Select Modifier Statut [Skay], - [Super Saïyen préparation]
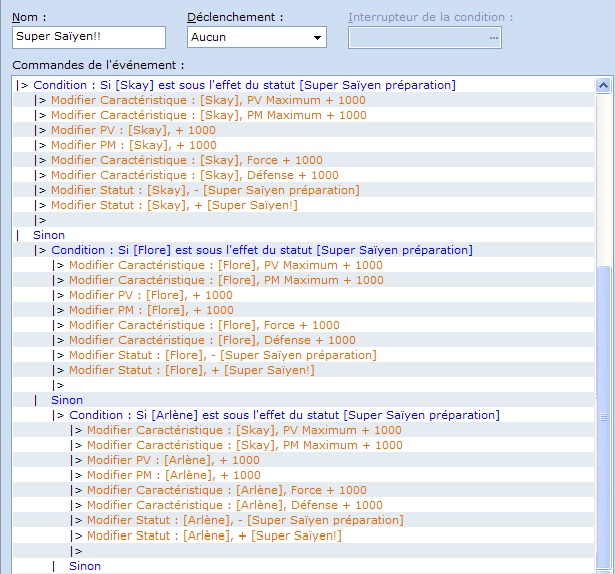615x574 pixels. point(304,190)
